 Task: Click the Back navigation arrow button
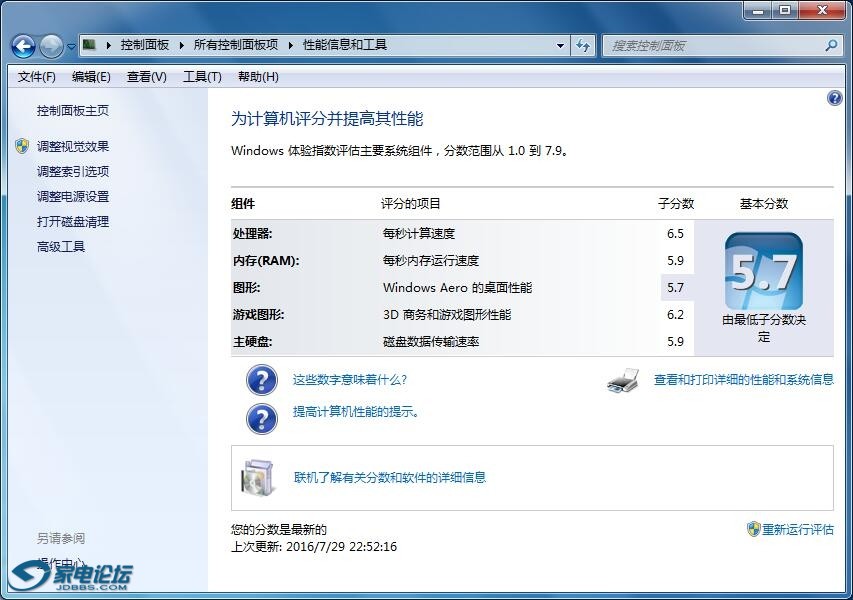click(23, 46)
